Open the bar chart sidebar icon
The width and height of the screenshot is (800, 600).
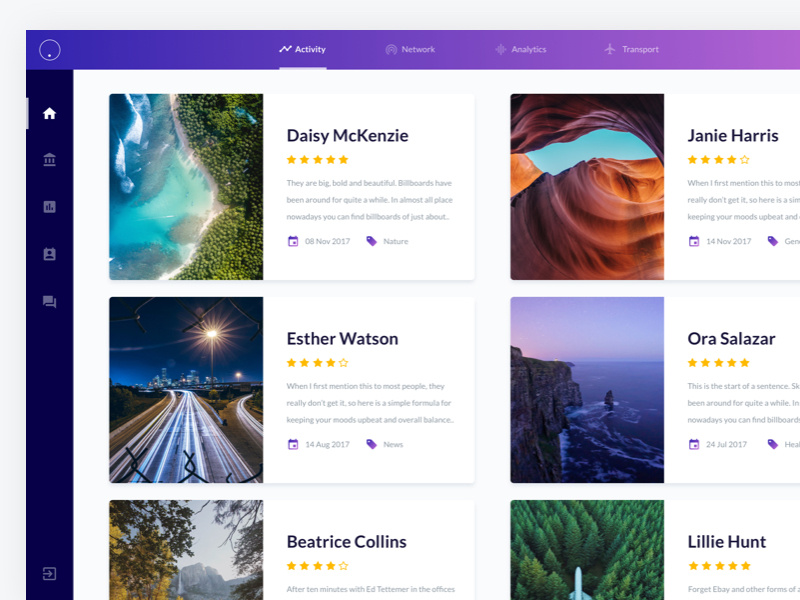[49, 207]
